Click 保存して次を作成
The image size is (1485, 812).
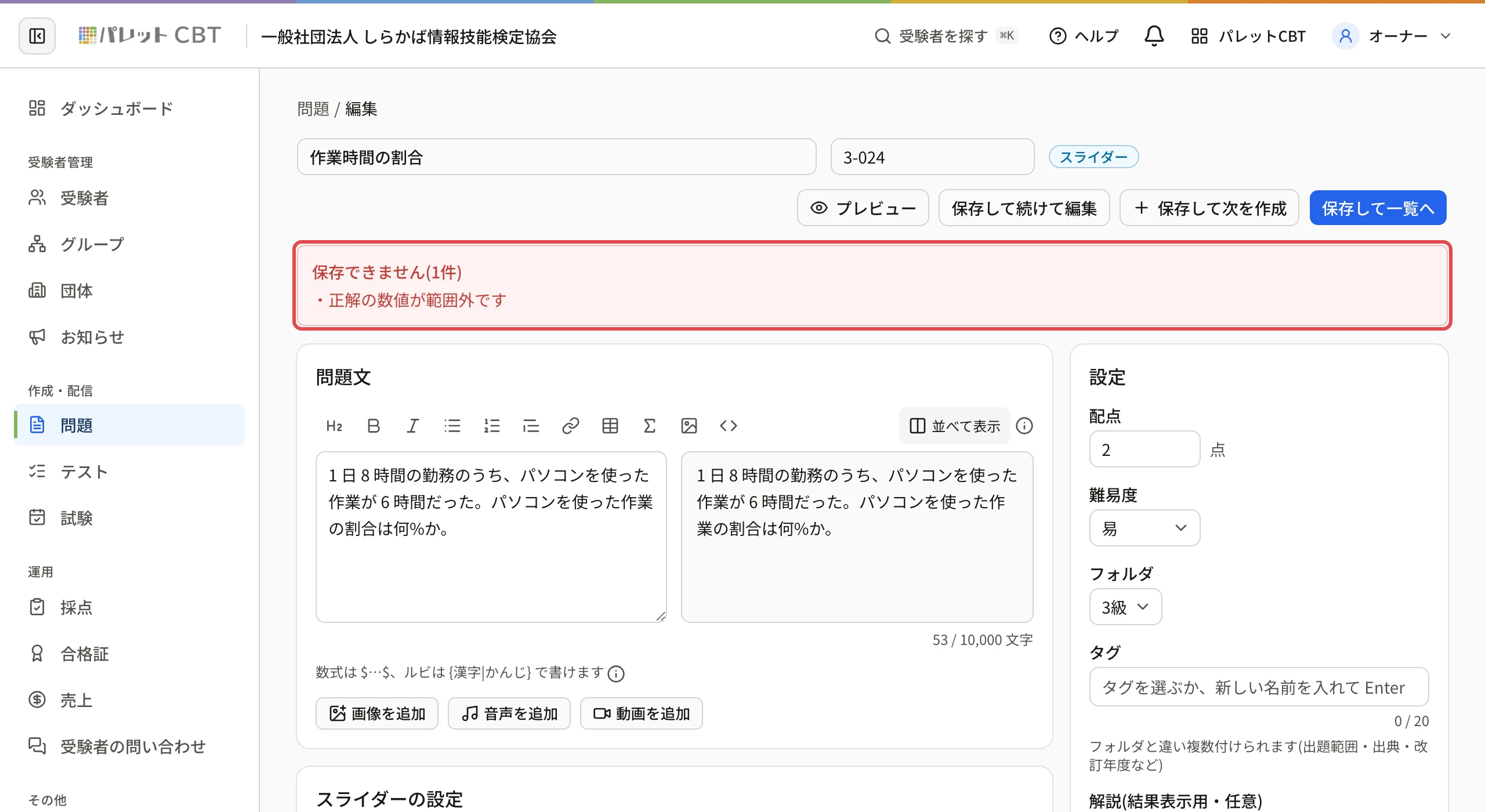pos(1209,208)
